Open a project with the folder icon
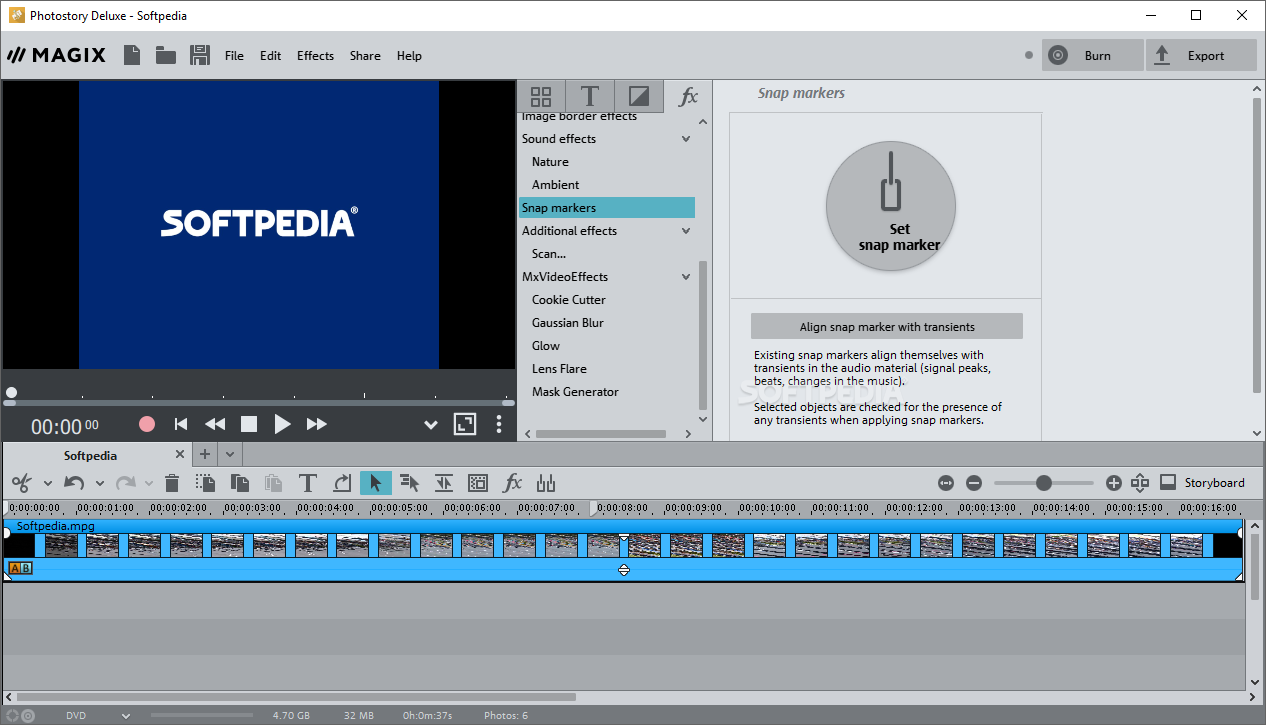 tap(166, 56)
